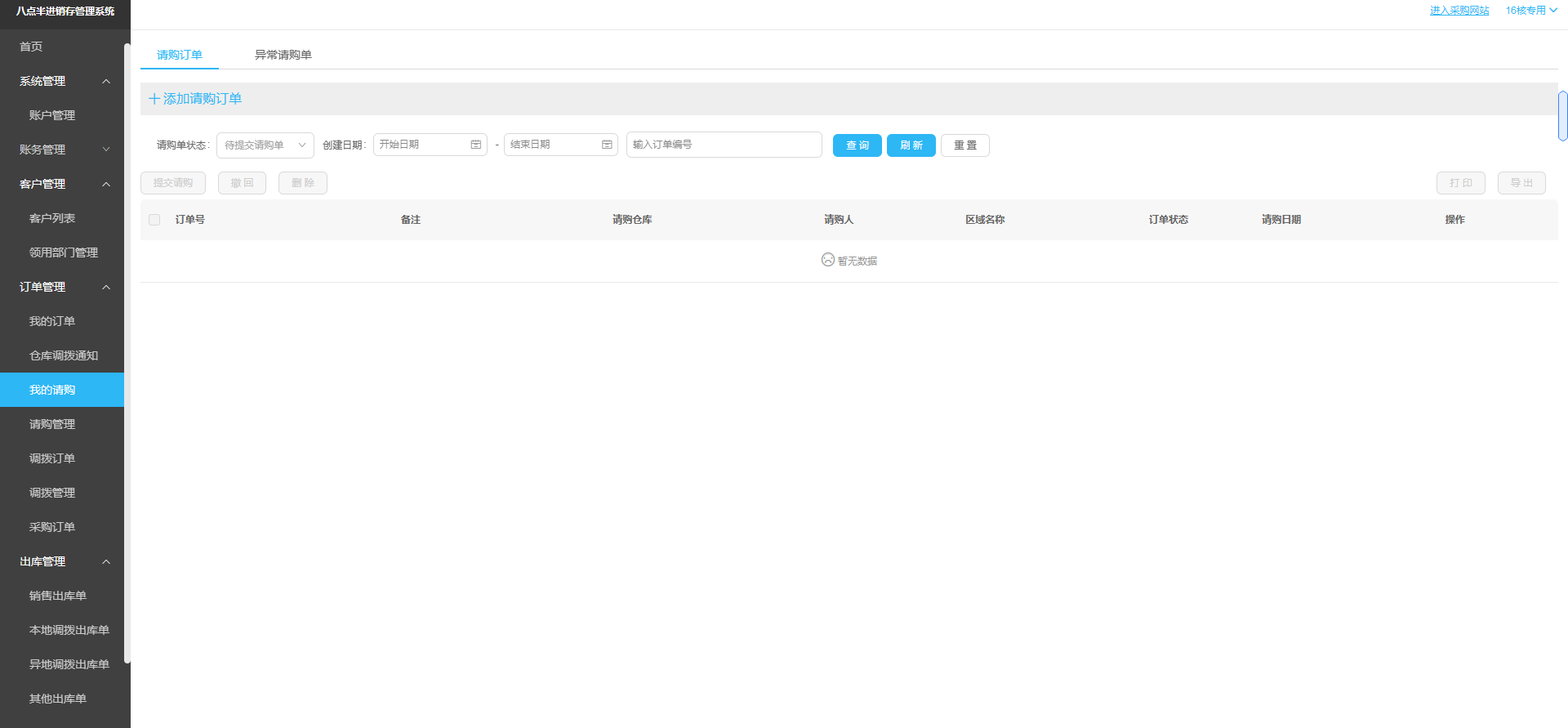Click the 八点半进销存管理系统 title

click(65, 11)
